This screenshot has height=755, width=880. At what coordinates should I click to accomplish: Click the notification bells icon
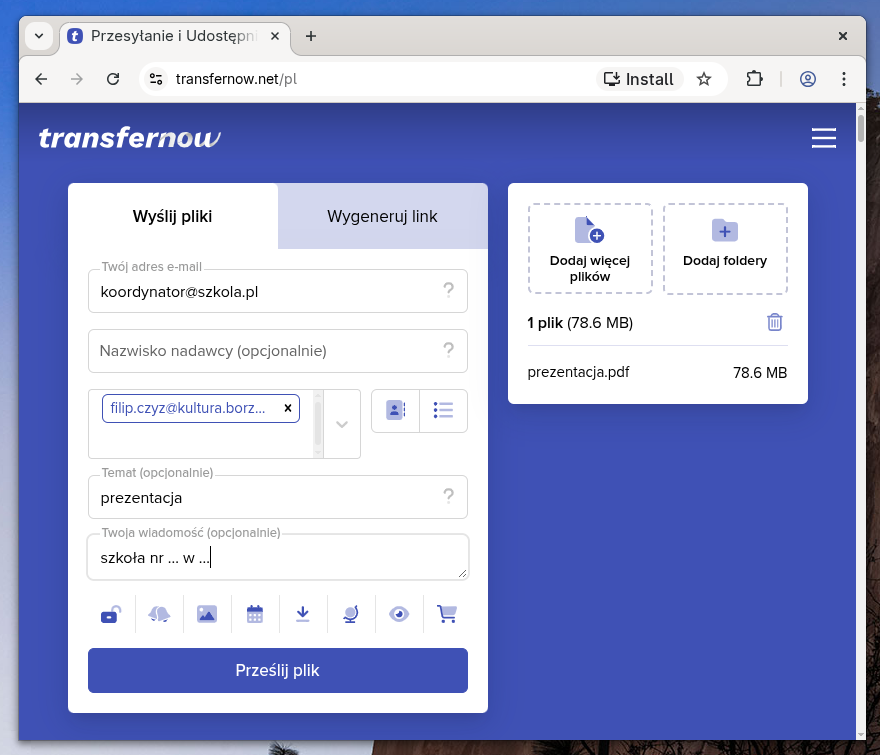(x=159, y=615)
